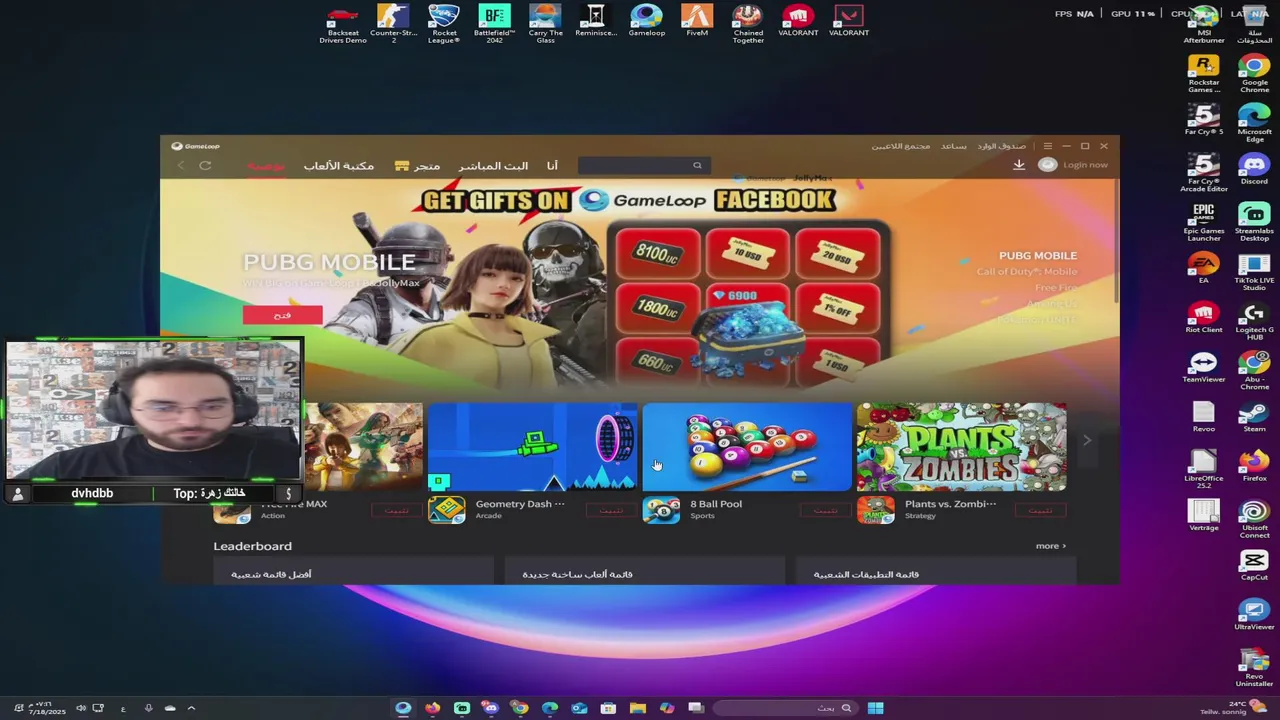Open UltraViewer desktop icon

pyautogui.click(x=1254, y=615)
